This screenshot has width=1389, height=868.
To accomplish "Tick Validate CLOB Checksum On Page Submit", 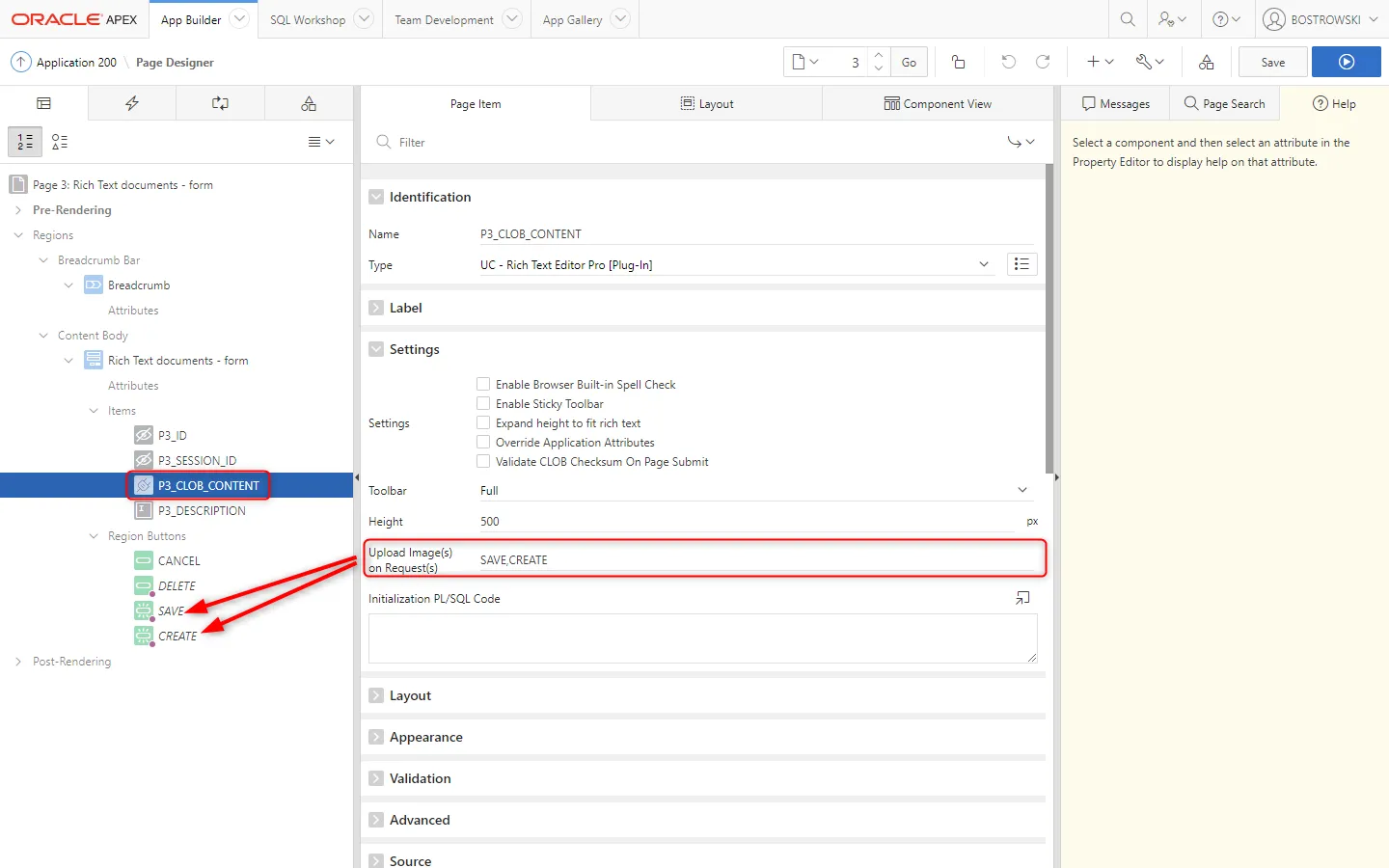I will point(483,461).
